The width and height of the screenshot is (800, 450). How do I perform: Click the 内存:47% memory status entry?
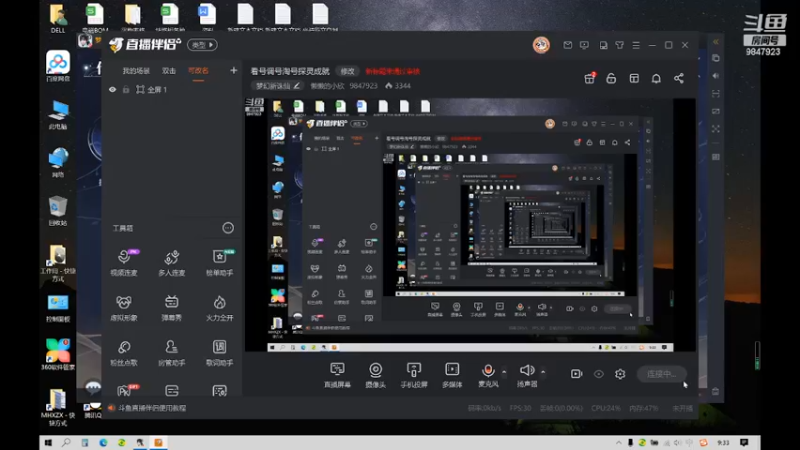(x=643, y=408)
